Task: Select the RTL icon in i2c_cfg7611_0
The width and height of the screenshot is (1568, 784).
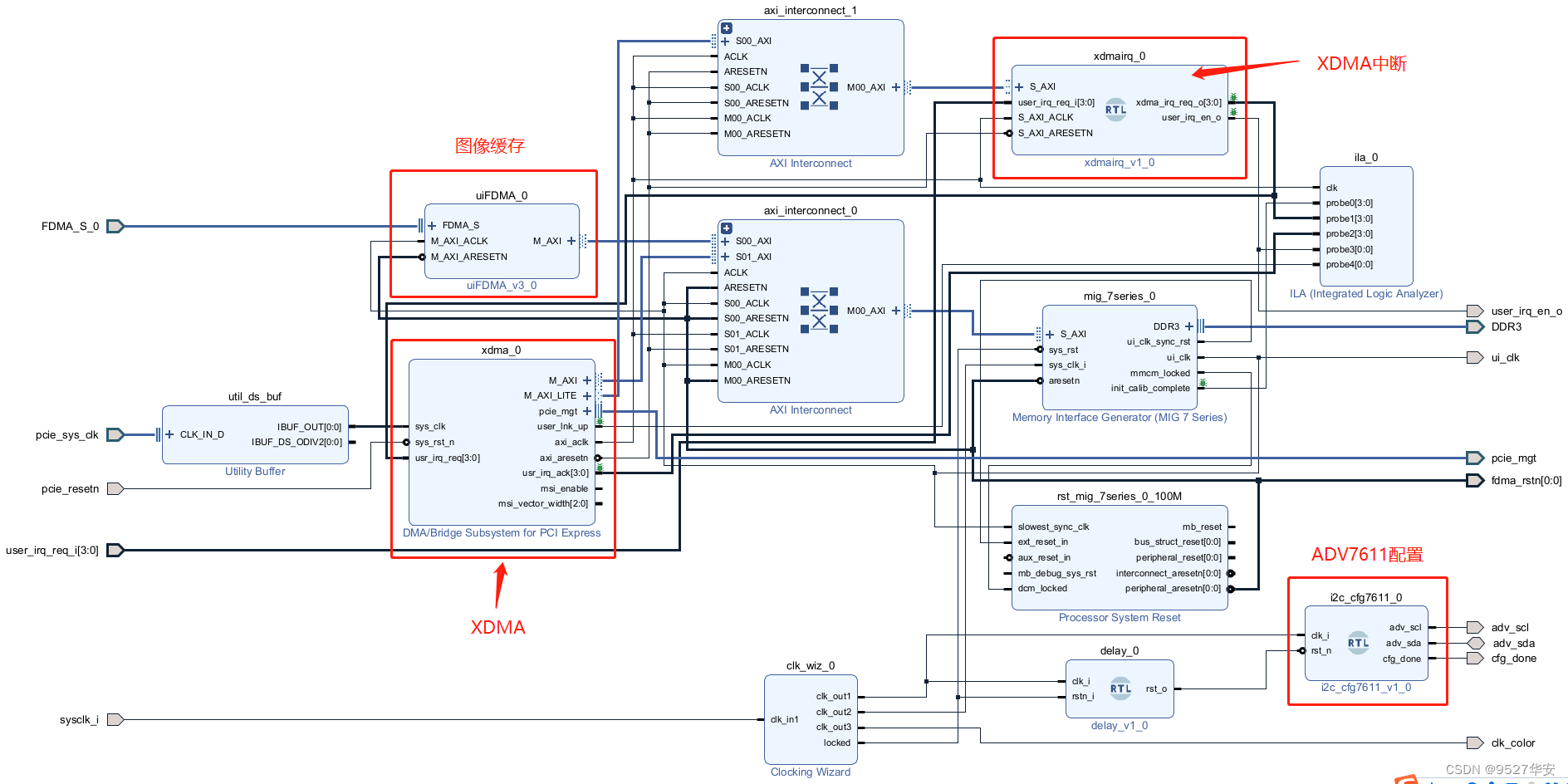Action: 1358,643
